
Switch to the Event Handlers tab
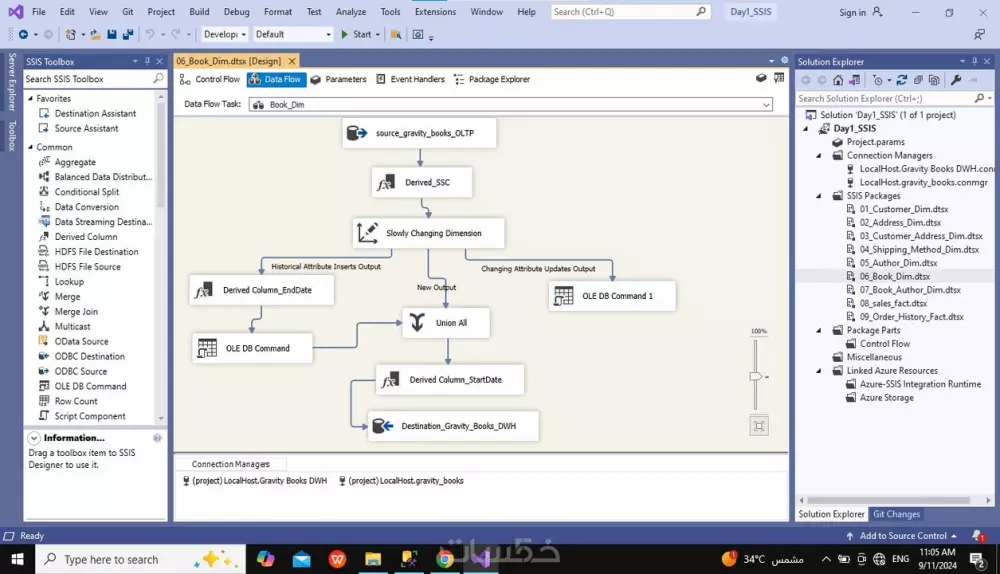pos(410,79)
